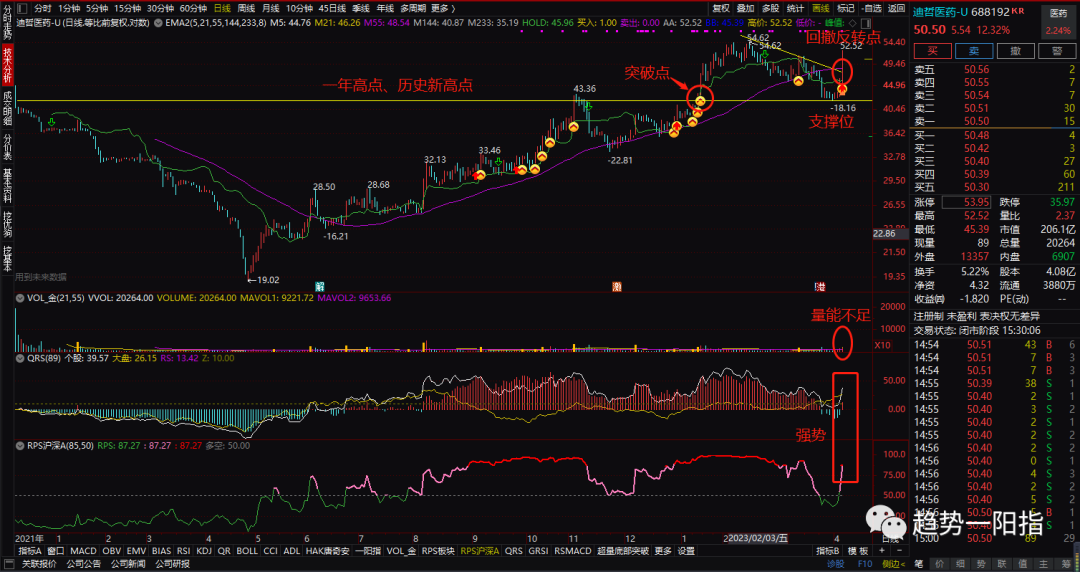
Task: Select 一阳指 indicator tab
Action: 368,551
